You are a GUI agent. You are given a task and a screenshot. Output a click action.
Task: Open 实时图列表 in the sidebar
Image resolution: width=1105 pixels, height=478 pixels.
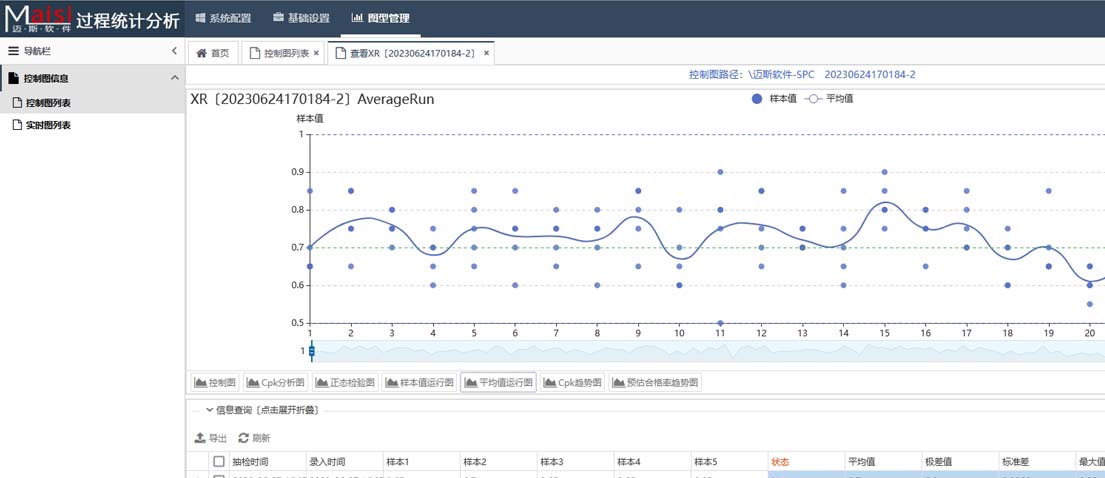click(x=47, y=125)
